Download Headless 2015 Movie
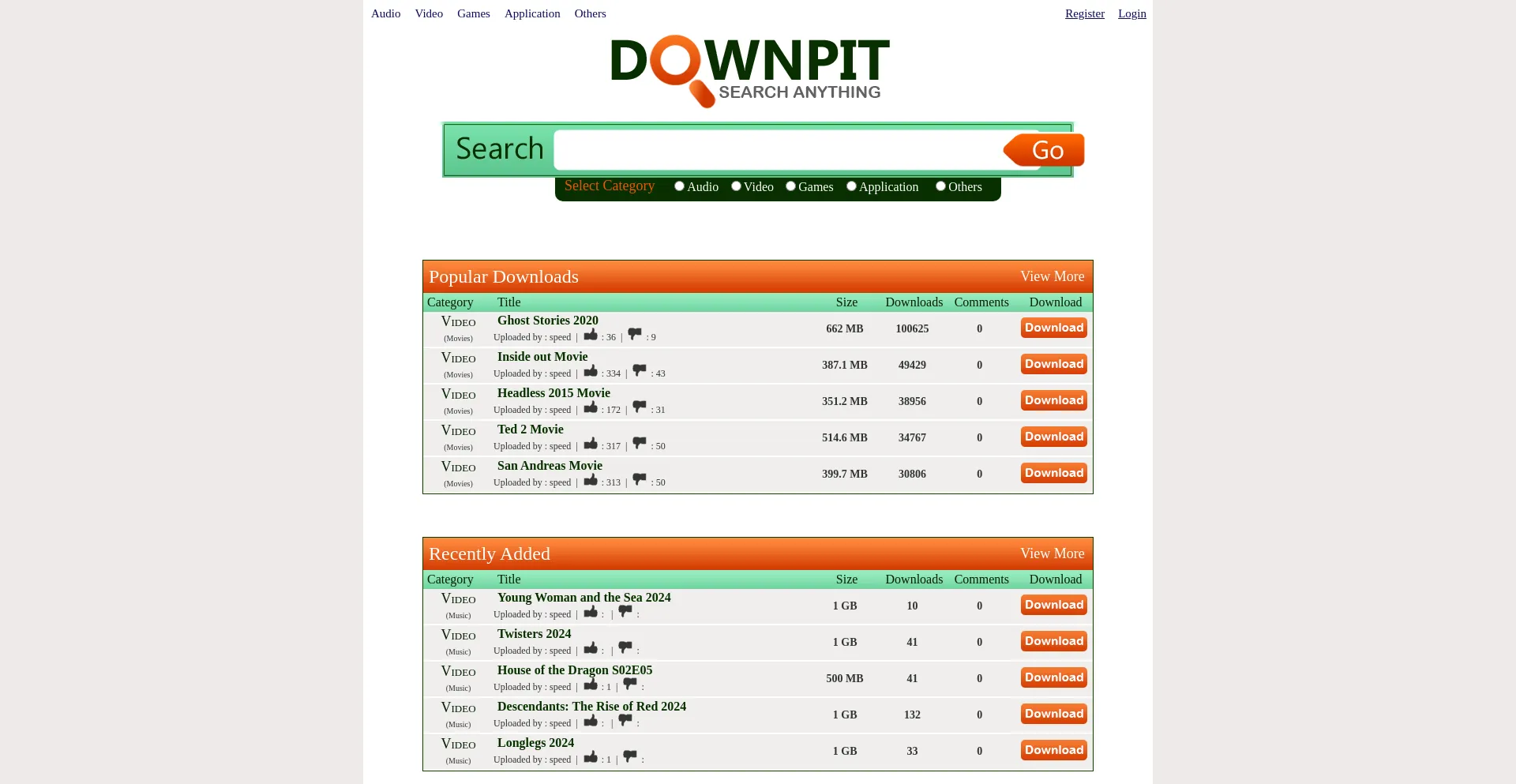Viewport: 1516px width, 784px height. click(1054, 400)
